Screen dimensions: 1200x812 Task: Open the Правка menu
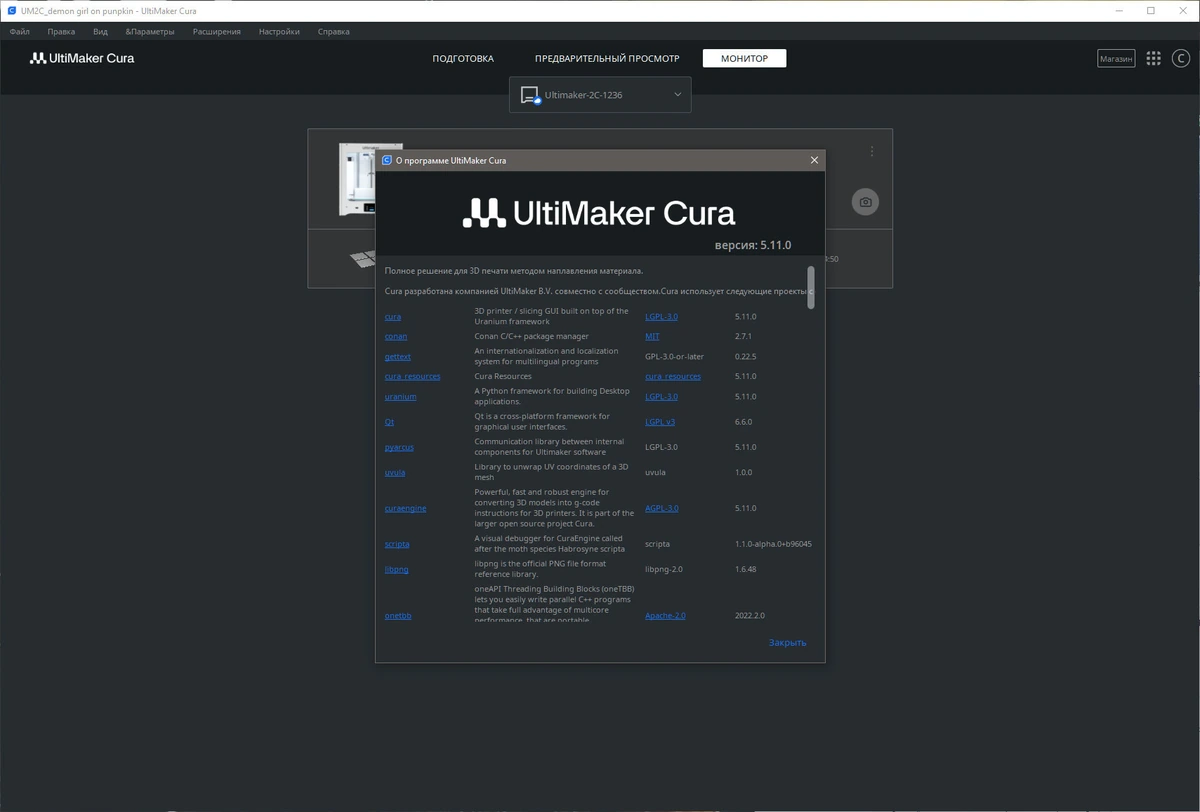61,31
